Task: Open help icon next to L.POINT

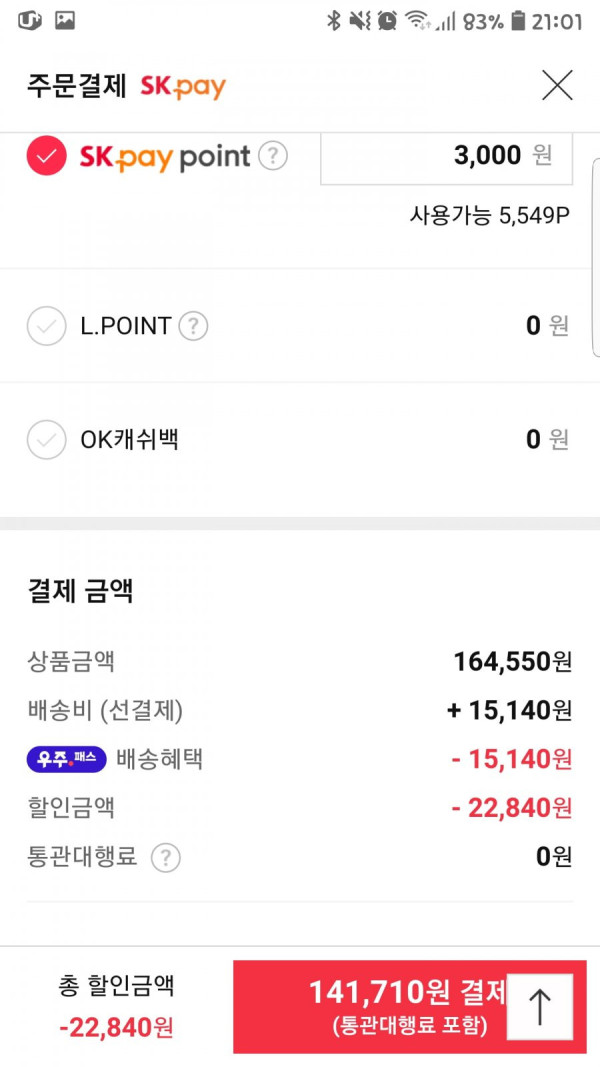Action: pos(193,326)
